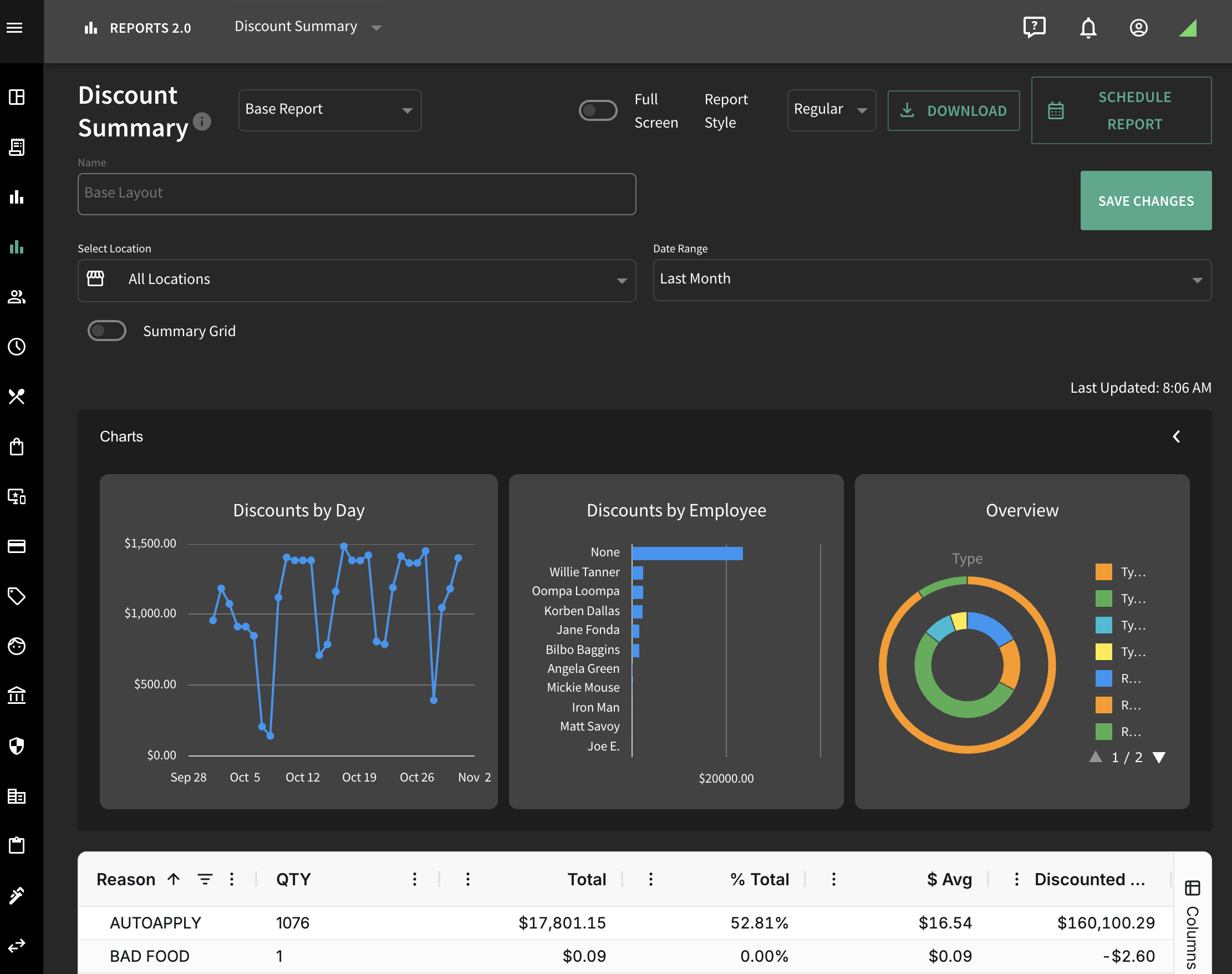Click the notifications bell icon

pos(1088,27)
